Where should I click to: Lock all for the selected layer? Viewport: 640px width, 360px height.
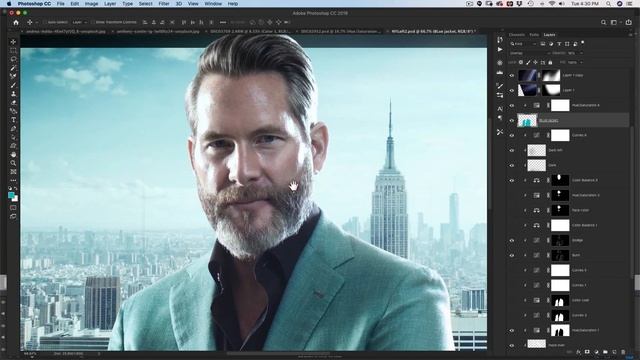pyautogui.click(x=550, y=62)
